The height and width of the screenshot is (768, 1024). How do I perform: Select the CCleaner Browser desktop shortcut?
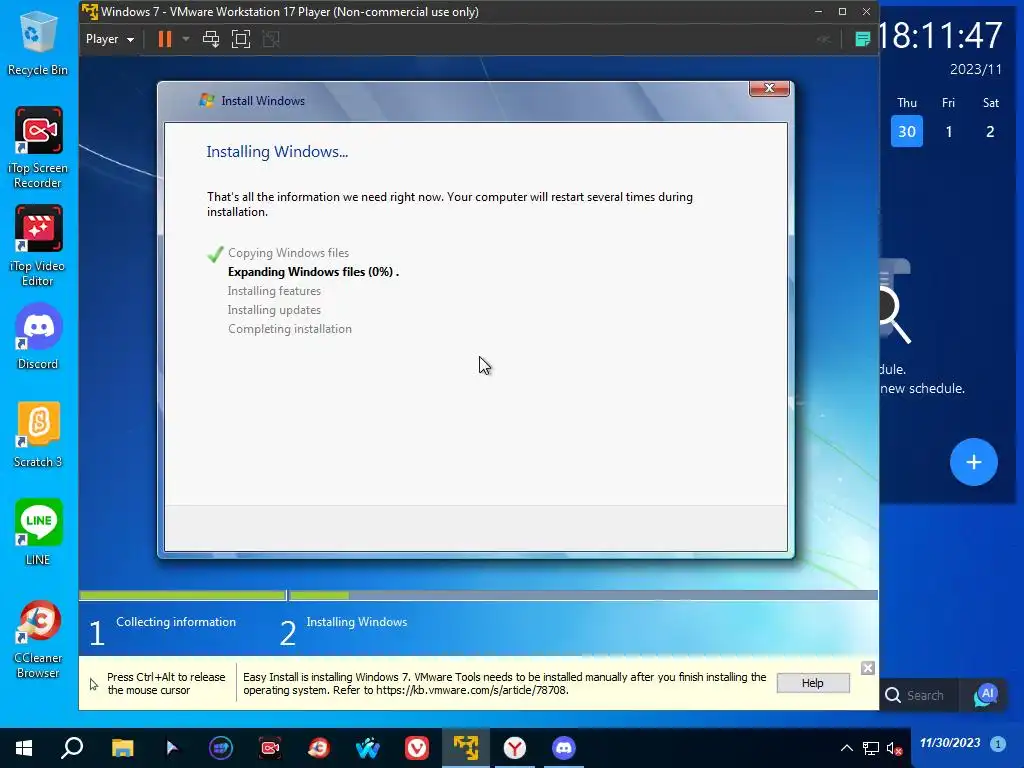[x=38, y=639]
